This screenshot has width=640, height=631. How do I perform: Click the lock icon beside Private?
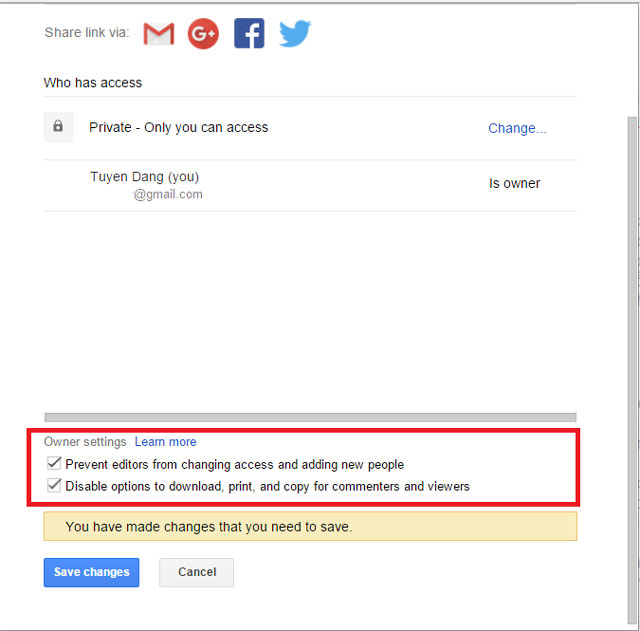(x=58, y=127)
